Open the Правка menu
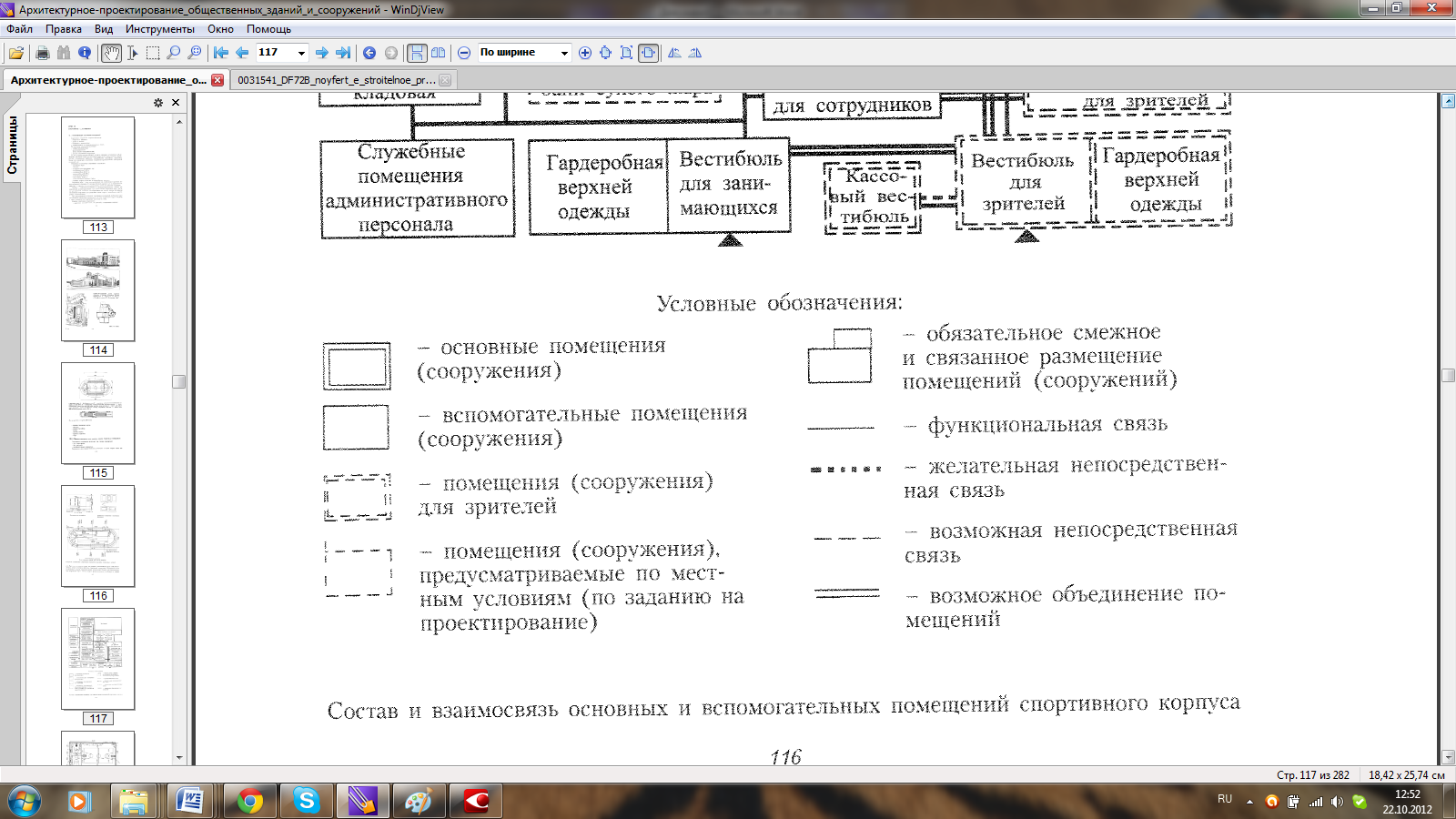The height and width of the screenshot is (819, 1456). click(64, 29)
